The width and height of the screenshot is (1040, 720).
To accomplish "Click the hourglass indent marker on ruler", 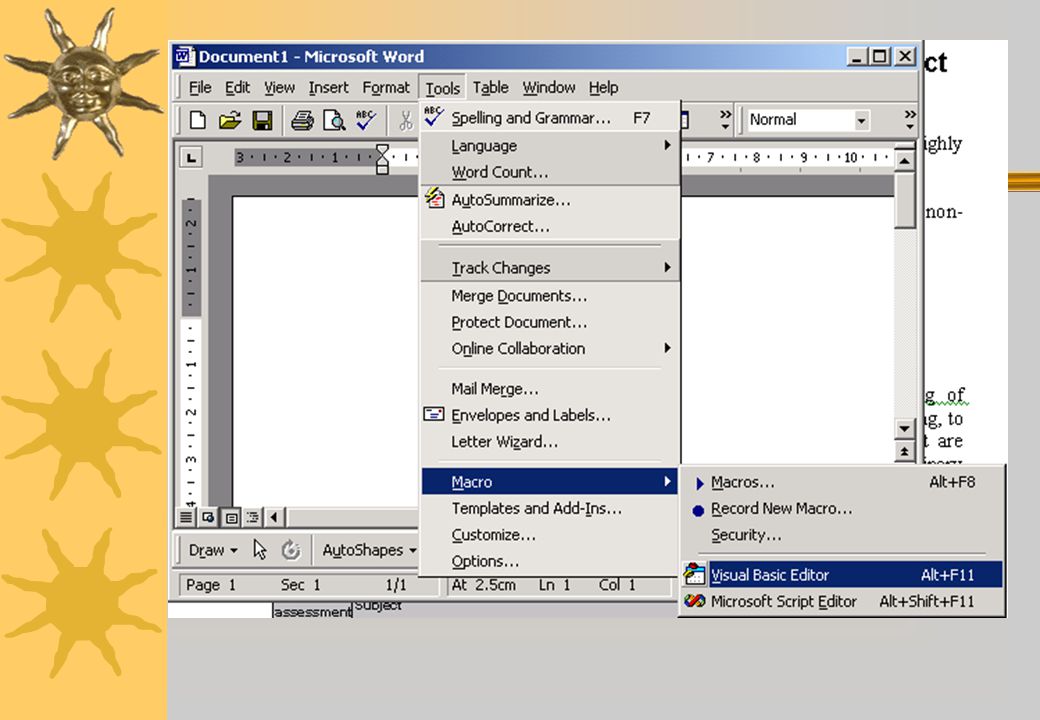I will 382,159.
